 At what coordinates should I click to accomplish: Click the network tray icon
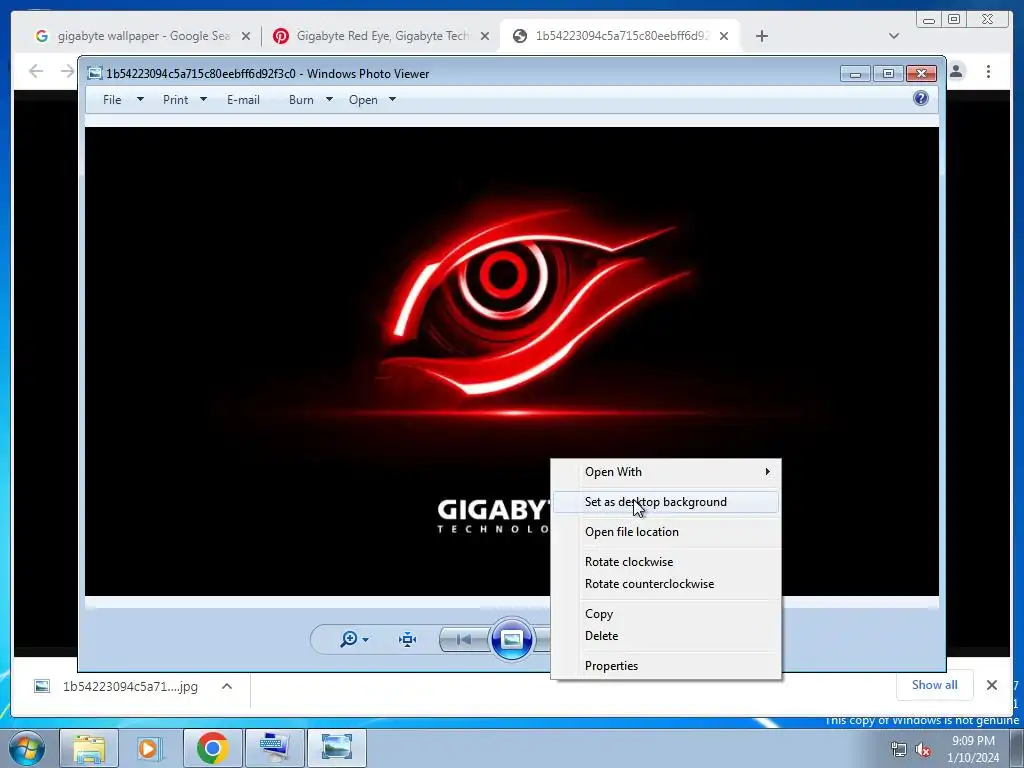(899, 749)
